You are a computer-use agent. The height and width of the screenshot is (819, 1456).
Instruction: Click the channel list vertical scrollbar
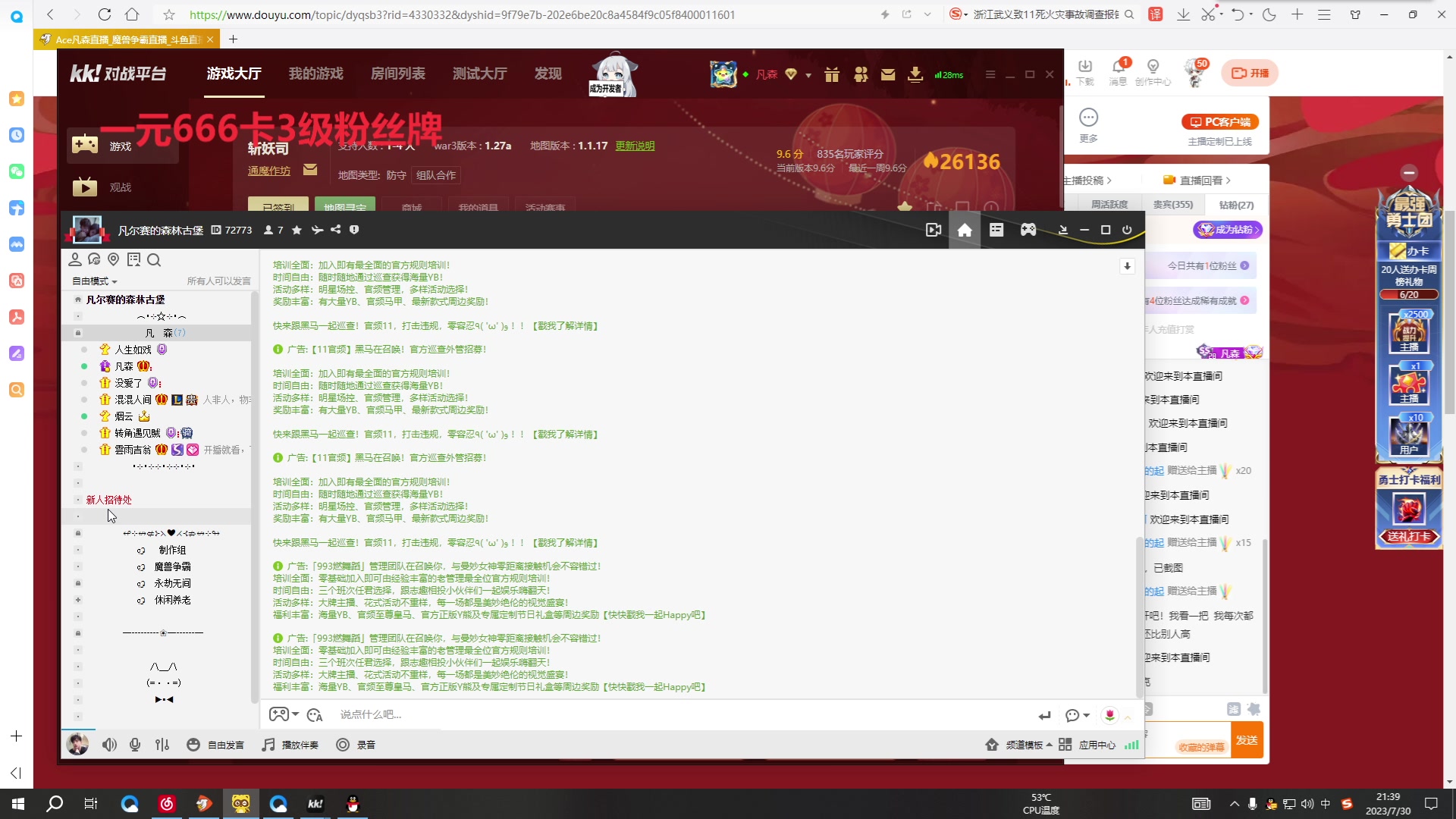(x=255, y=497)
